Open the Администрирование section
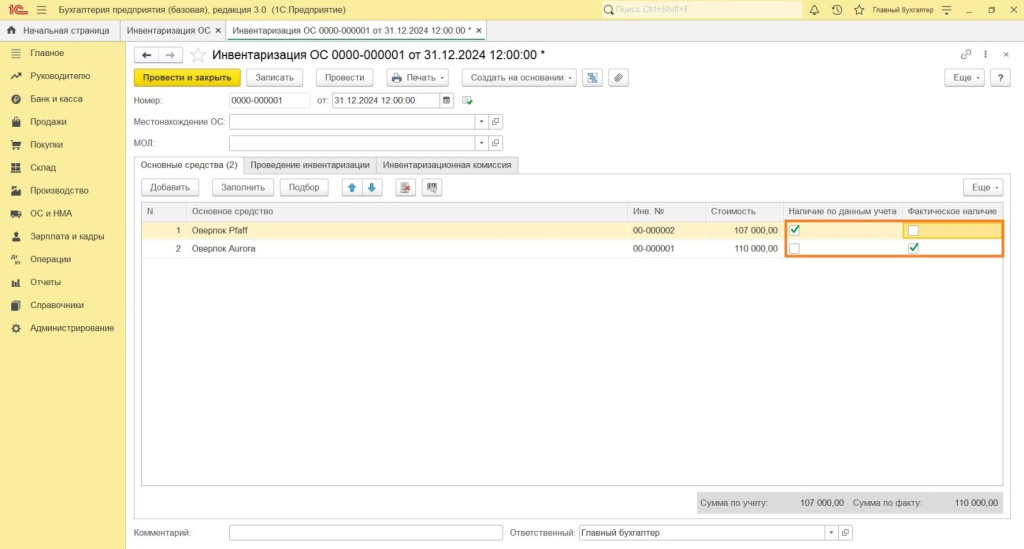The image size is (1024, 549). pos(72,328)
